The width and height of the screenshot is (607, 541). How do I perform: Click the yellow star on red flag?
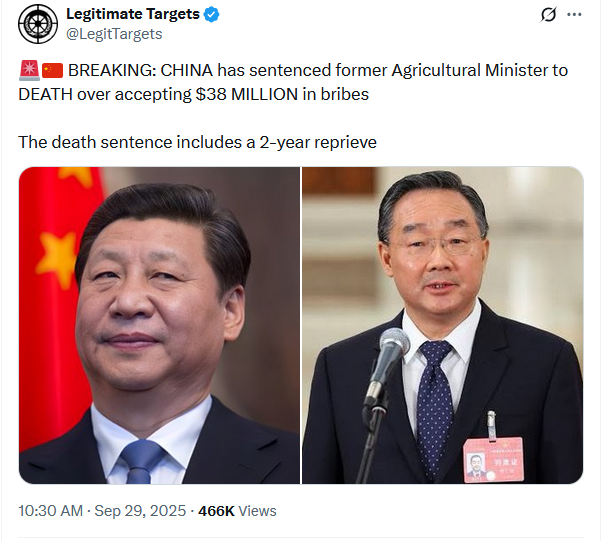pyautogui.click(x=58, y=255)
